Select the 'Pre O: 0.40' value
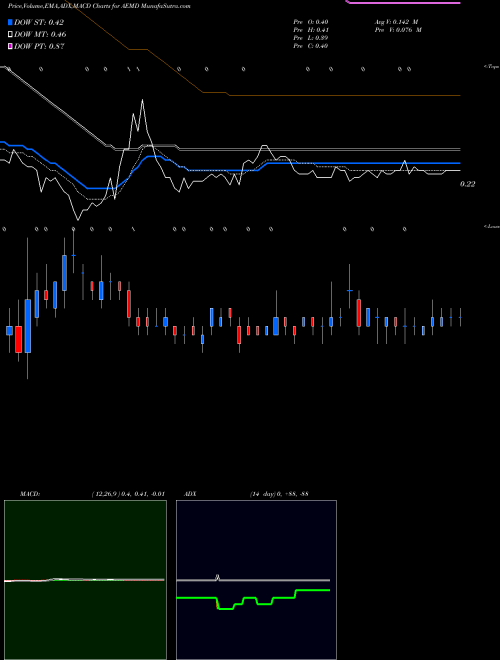 click(311, 22)
